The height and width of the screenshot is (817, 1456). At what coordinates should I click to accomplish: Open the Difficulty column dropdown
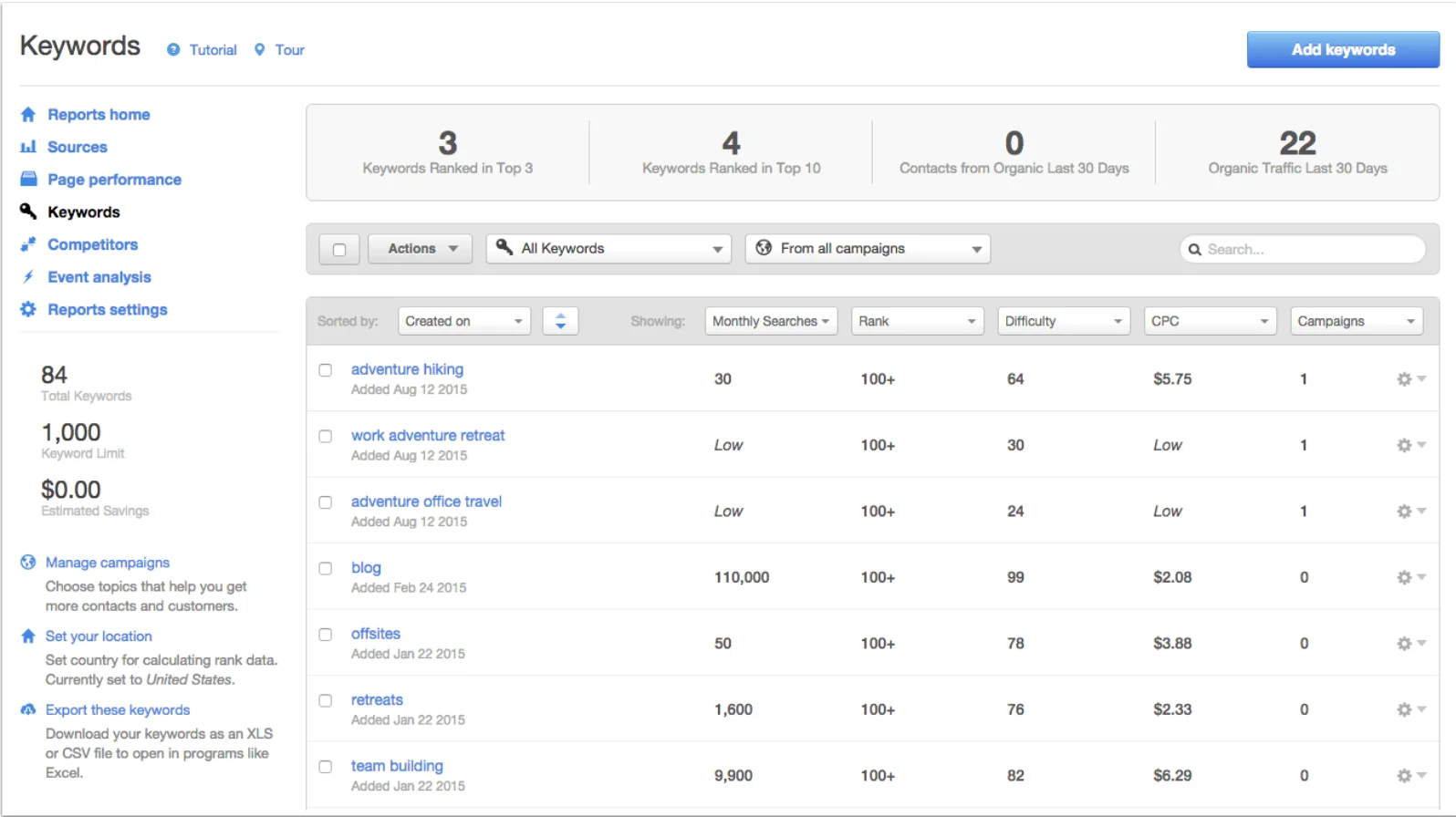click(1064, 321)
